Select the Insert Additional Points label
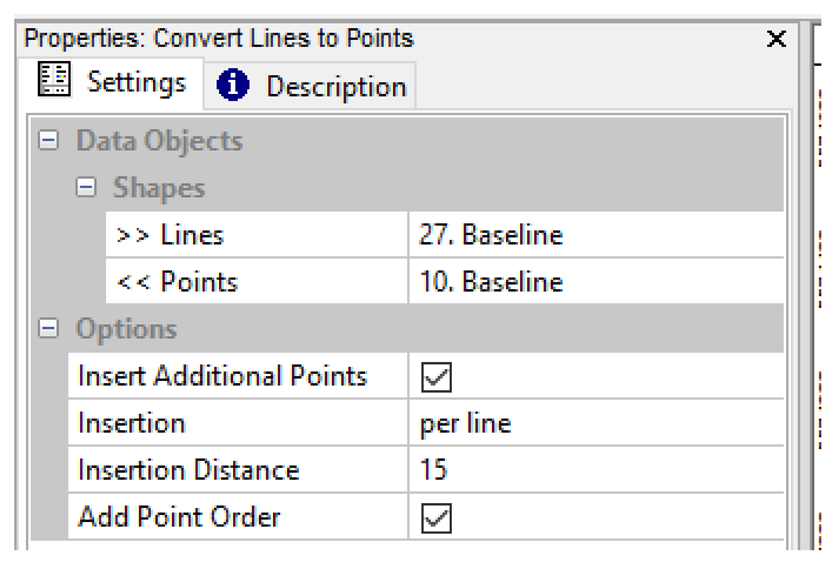This screenshot has width=840, height=564. [222, 377]
